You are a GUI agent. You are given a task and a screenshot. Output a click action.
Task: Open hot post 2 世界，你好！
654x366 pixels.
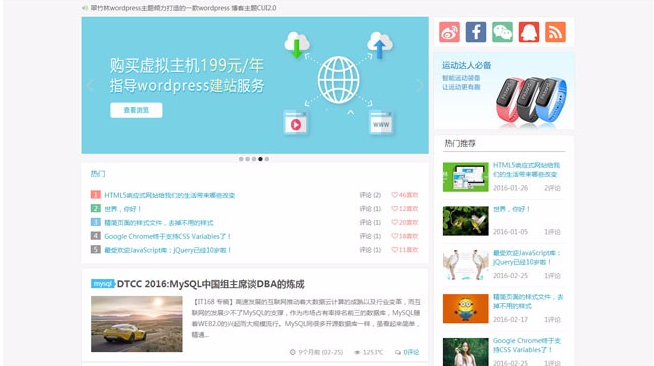pos(123,209)
